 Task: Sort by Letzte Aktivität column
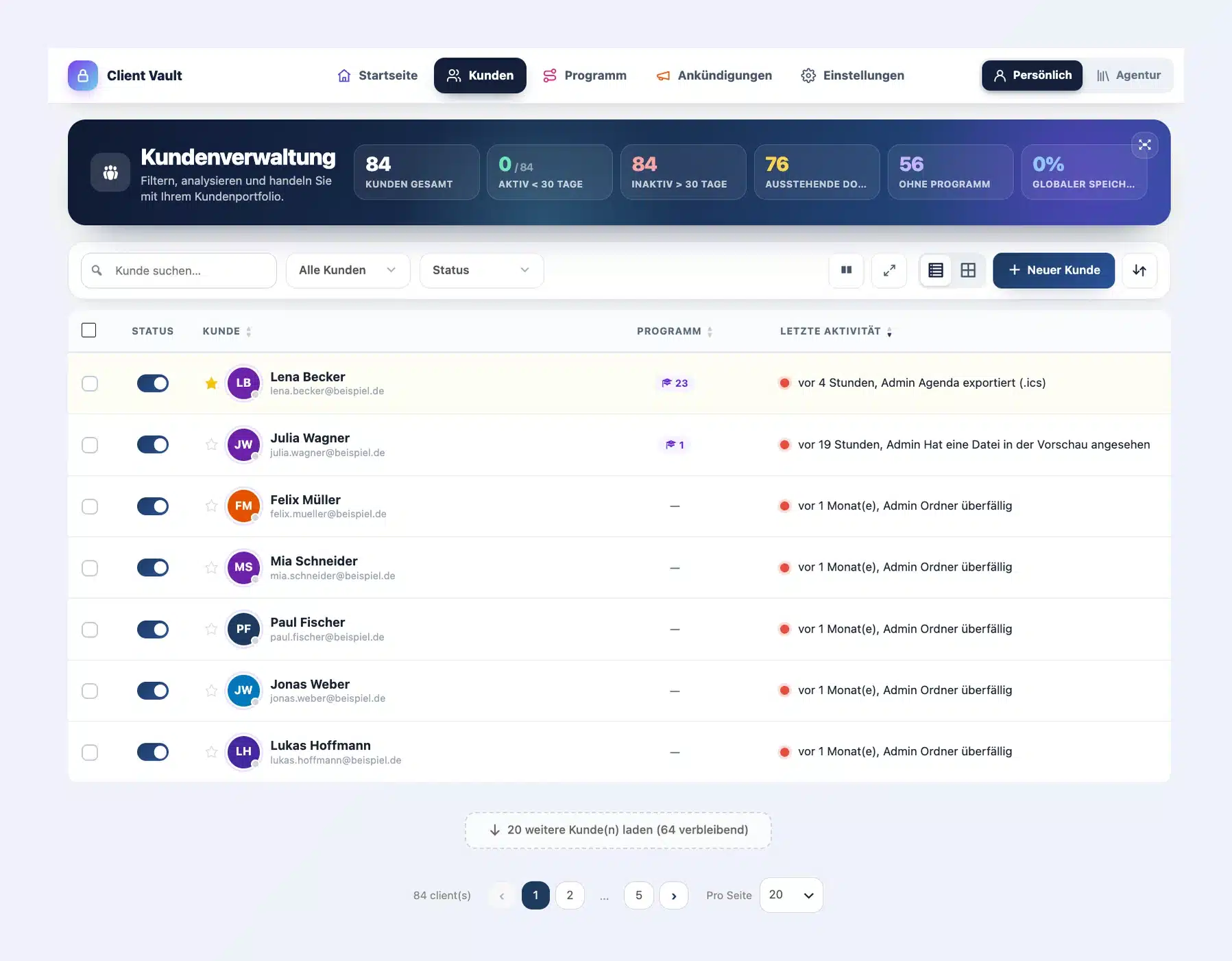[x=836, y=331]
